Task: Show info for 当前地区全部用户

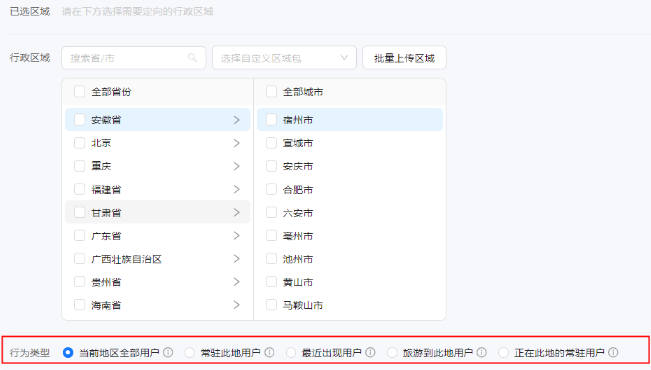Action: tap(168, 353)
